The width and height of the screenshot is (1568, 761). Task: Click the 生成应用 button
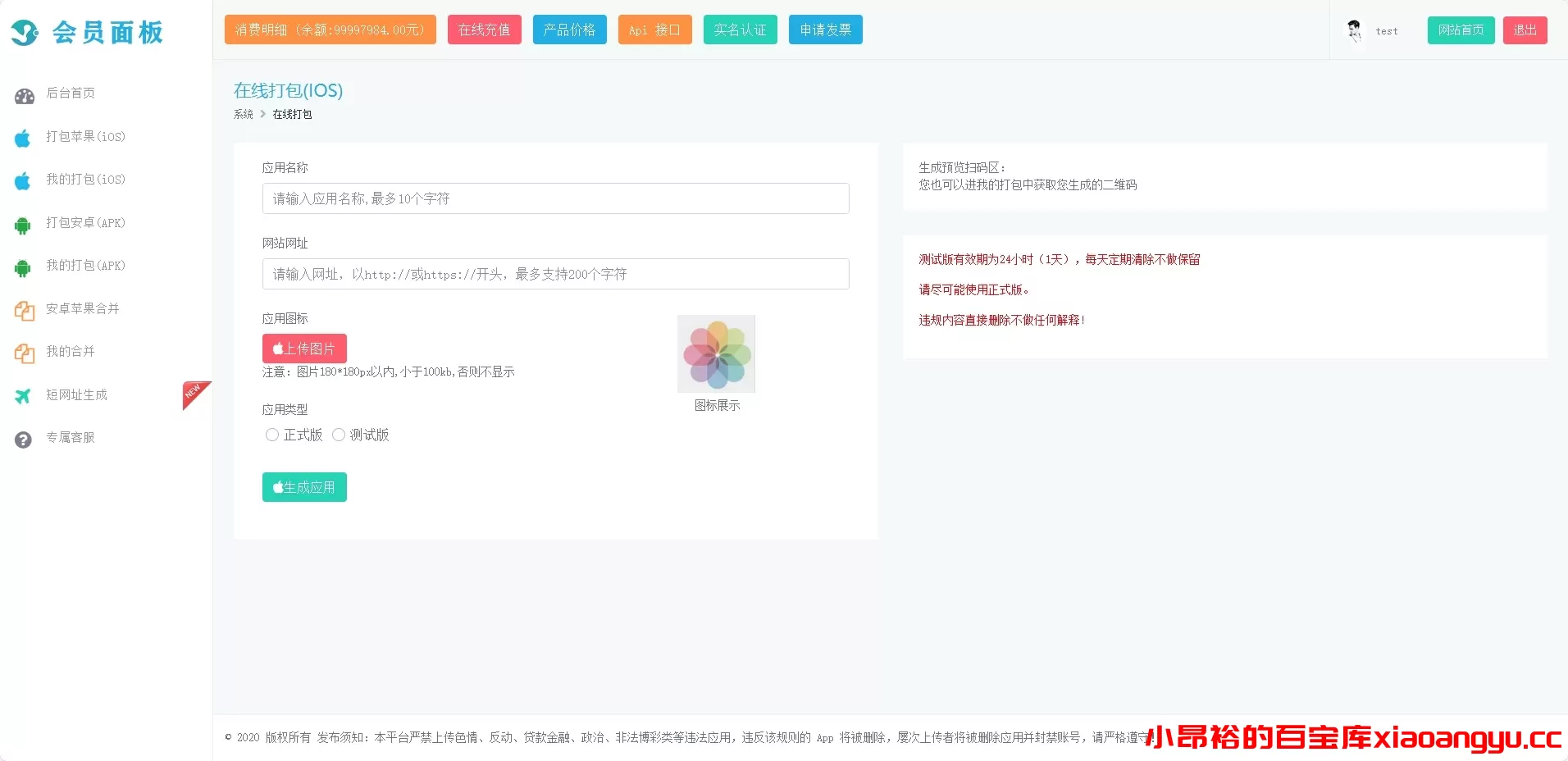(304, 486)
